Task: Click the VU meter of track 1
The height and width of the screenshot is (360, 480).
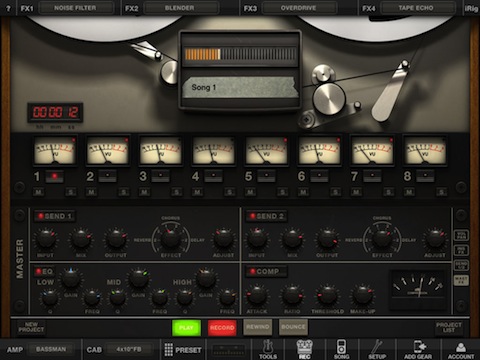Action: pyautogui.click(x=55, y=151)
